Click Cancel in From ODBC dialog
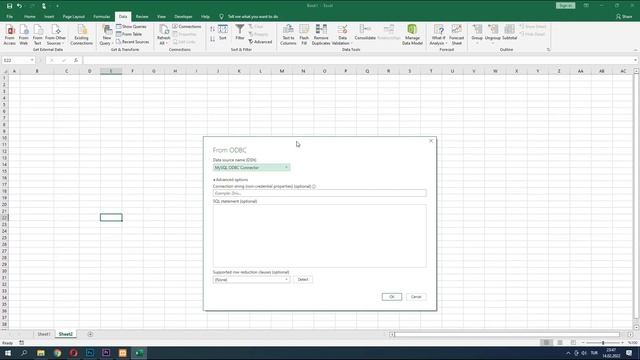640x360 pixels. (416, 297)
